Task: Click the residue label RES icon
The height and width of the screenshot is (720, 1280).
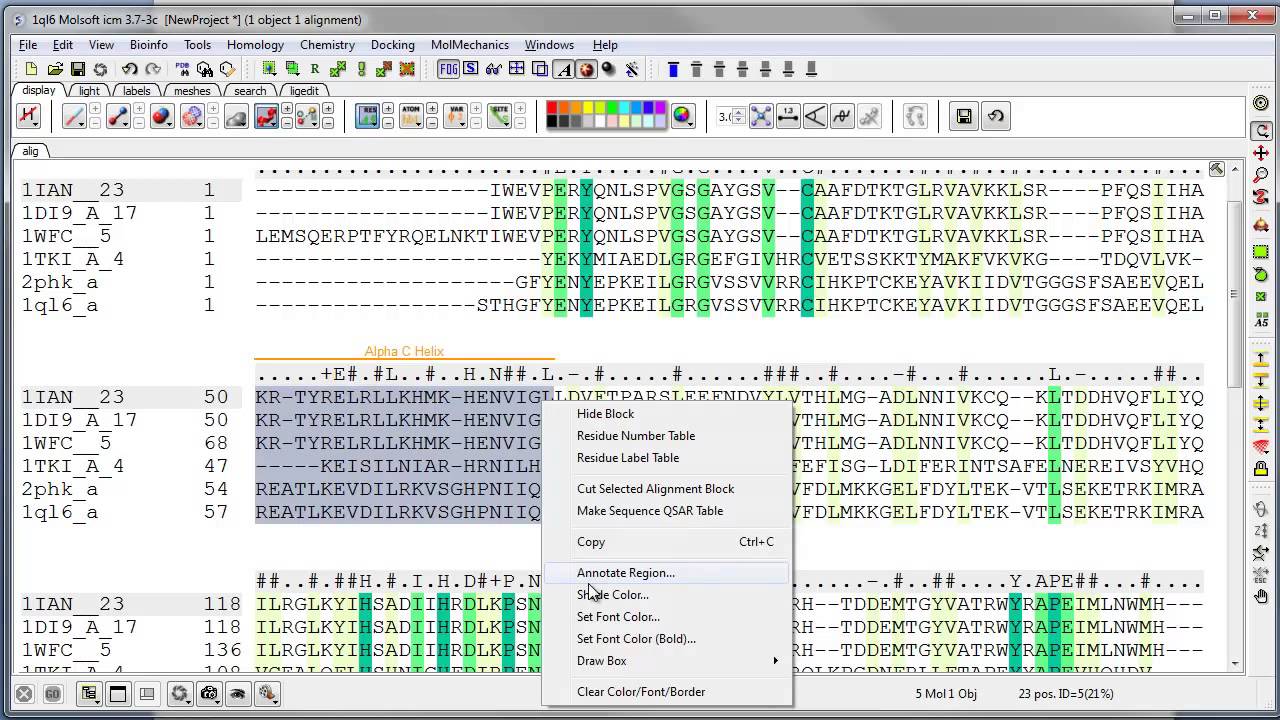Action: pos(368,116)
